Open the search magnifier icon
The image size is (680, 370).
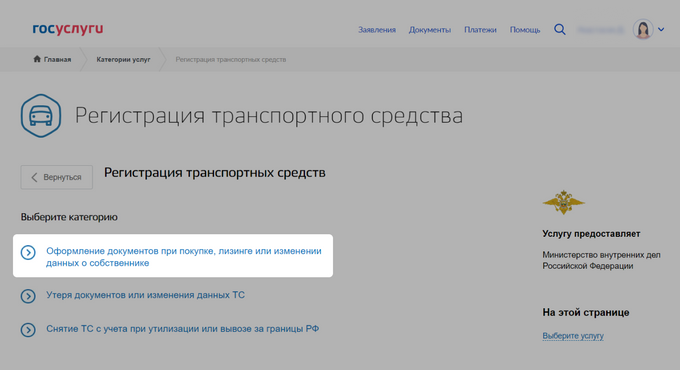[x=559, y=29]
